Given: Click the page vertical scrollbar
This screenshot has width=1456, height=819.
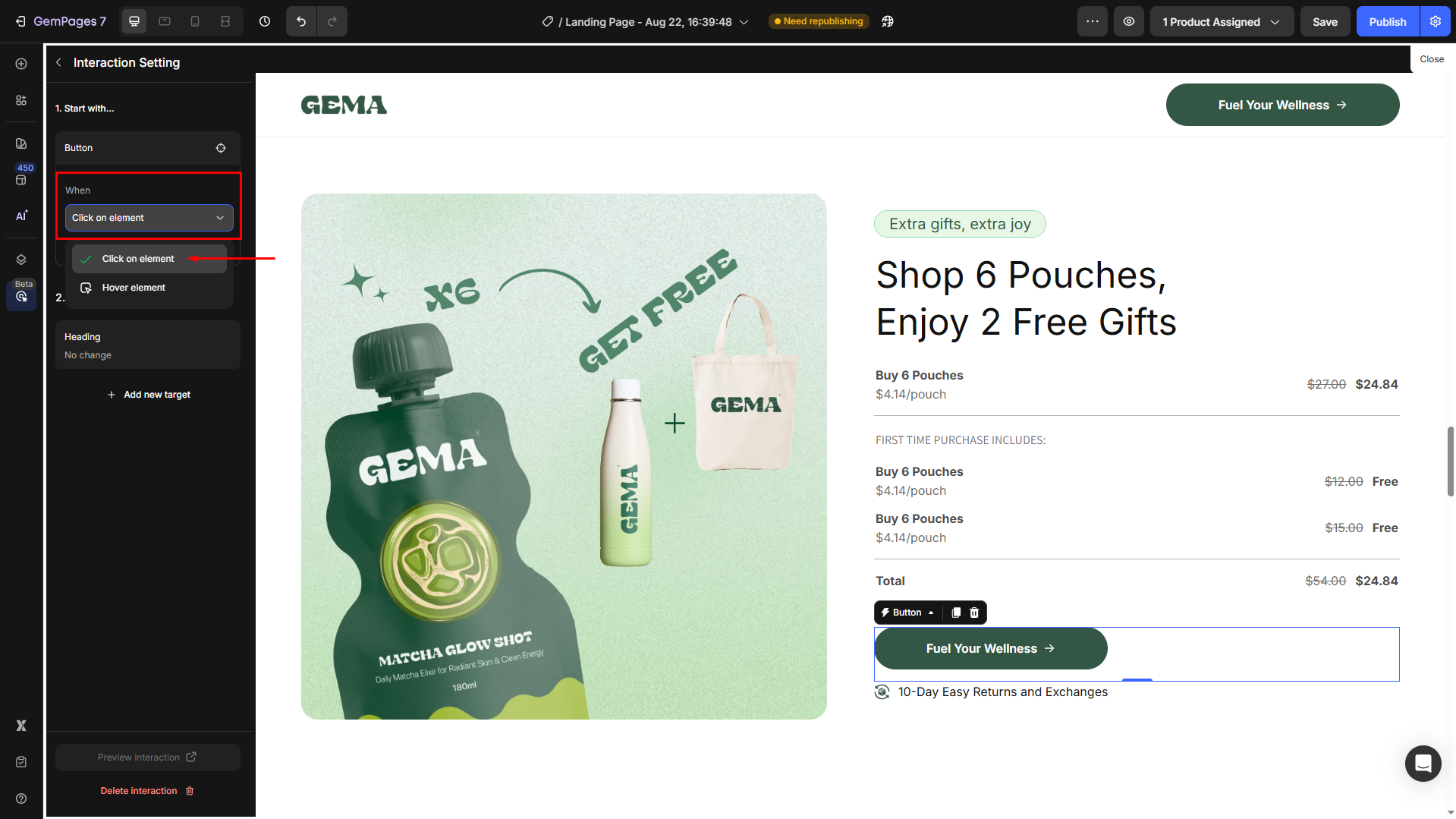Looking at the screenshot, I should pos(1451,461).
